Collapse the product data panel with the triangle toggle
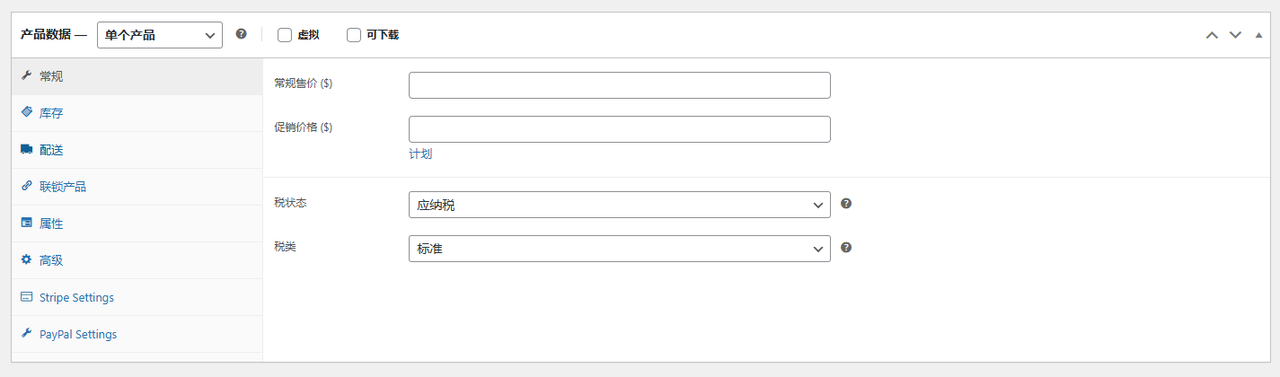 [1259, 35]
